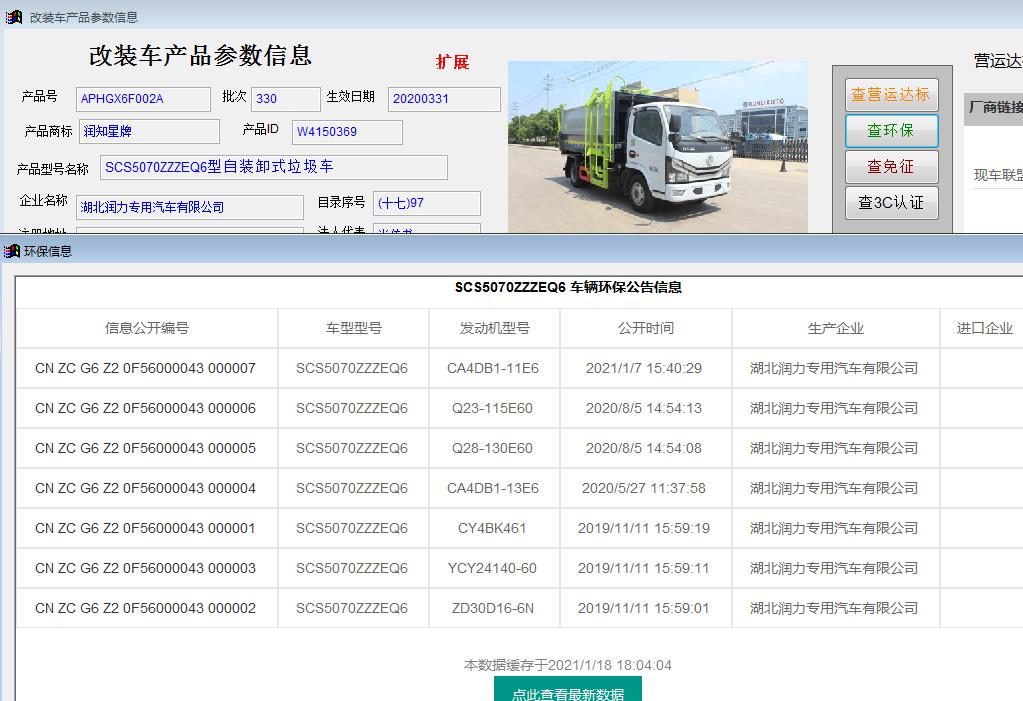Select record number ending 000001
The height and width of the screenshot is (701, 1023).
(145, 528)
